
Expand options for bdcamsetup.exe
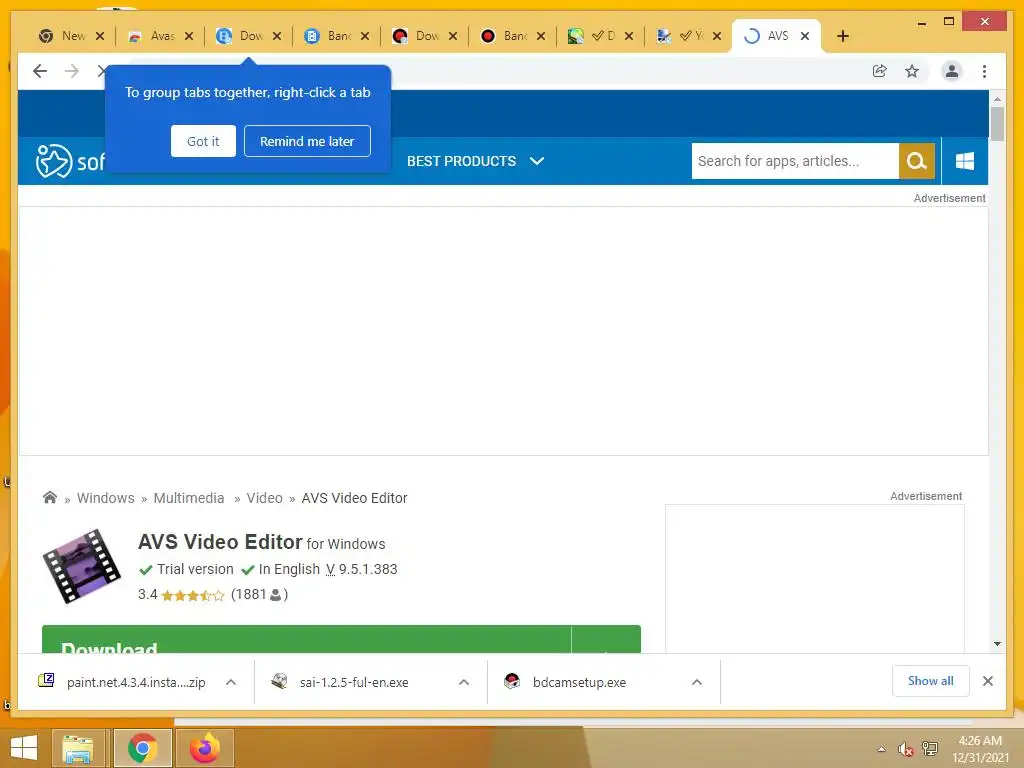697,682
